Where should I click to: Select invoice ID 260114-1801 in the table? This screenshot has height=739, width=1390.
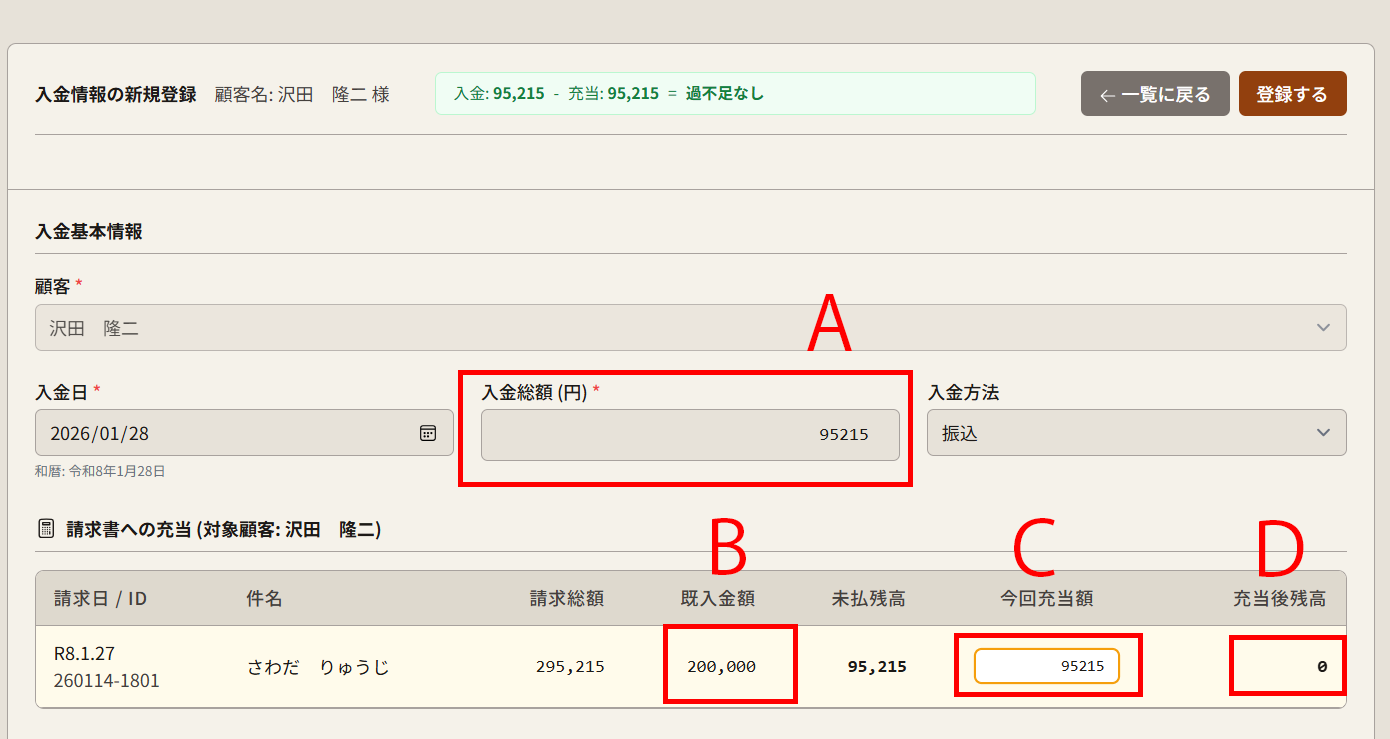coord(106,681)
